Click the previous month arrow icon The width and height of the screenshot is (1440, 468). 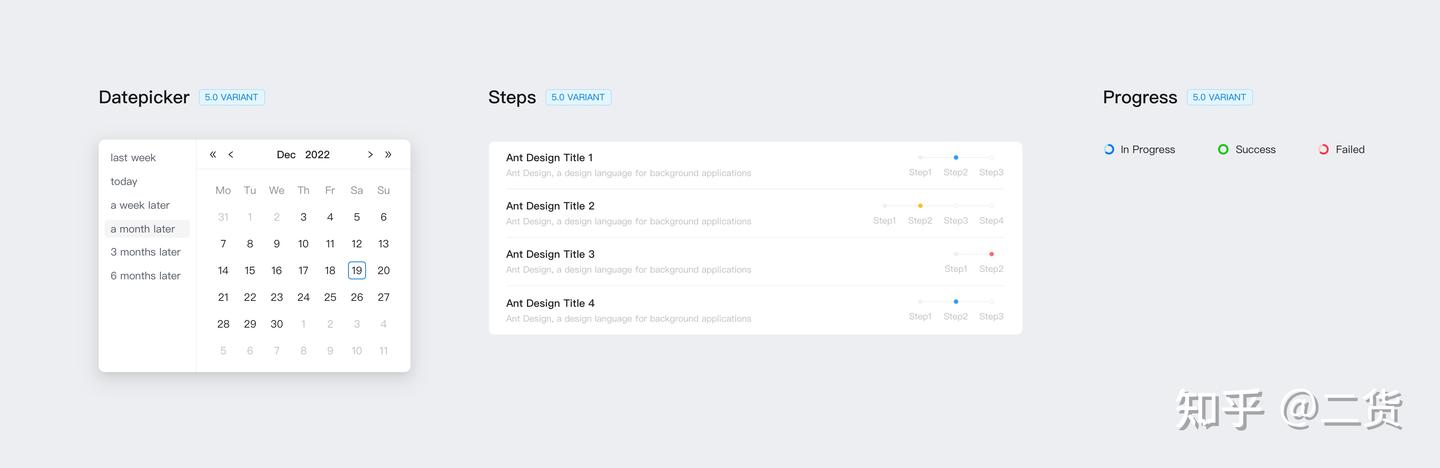pyautogui.click(x=231, y=154)
